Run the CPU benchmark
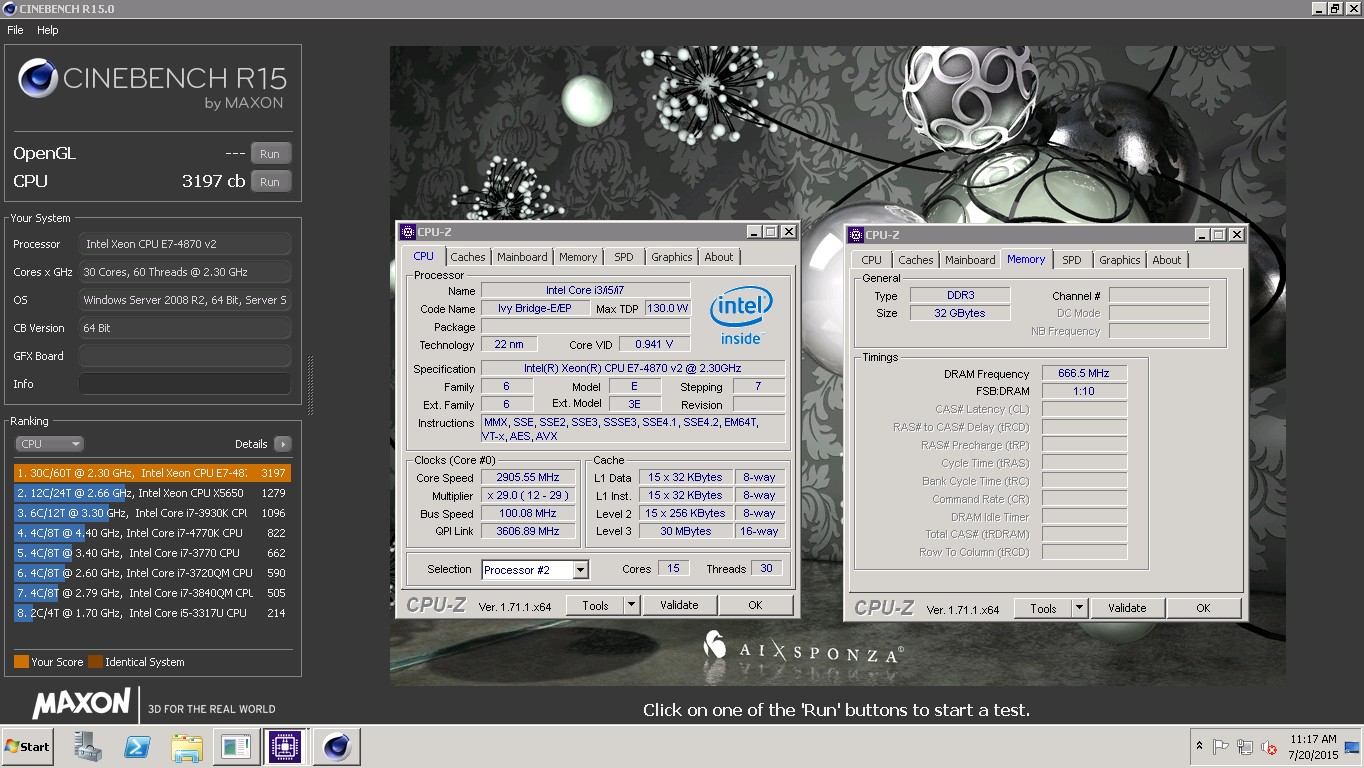1364x768 pixels. [270, 181]
